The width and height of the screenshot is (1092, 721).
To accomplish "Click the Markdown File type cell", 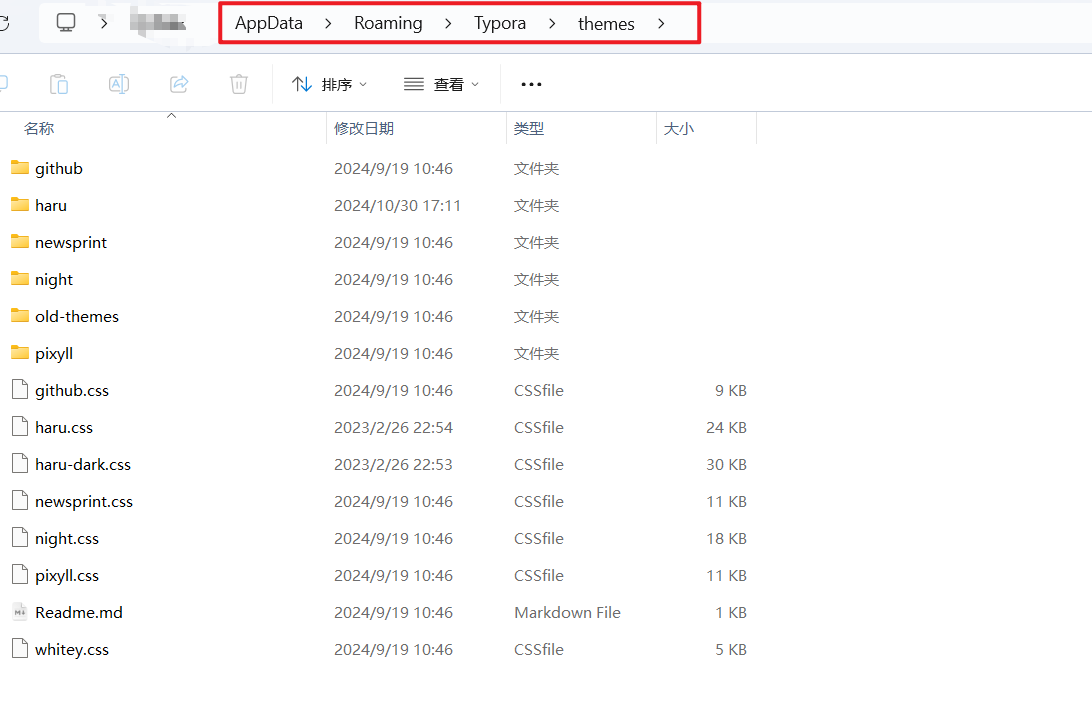I will pos(567,612).
